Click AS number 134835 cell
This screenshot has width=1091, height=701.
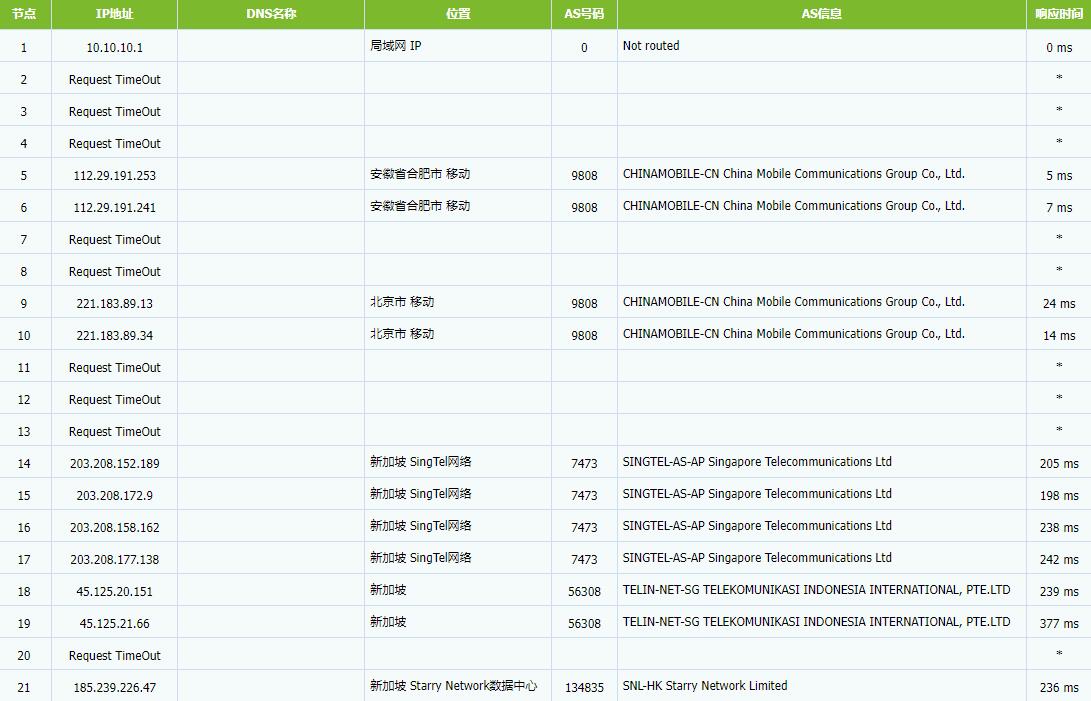point(584,688)
